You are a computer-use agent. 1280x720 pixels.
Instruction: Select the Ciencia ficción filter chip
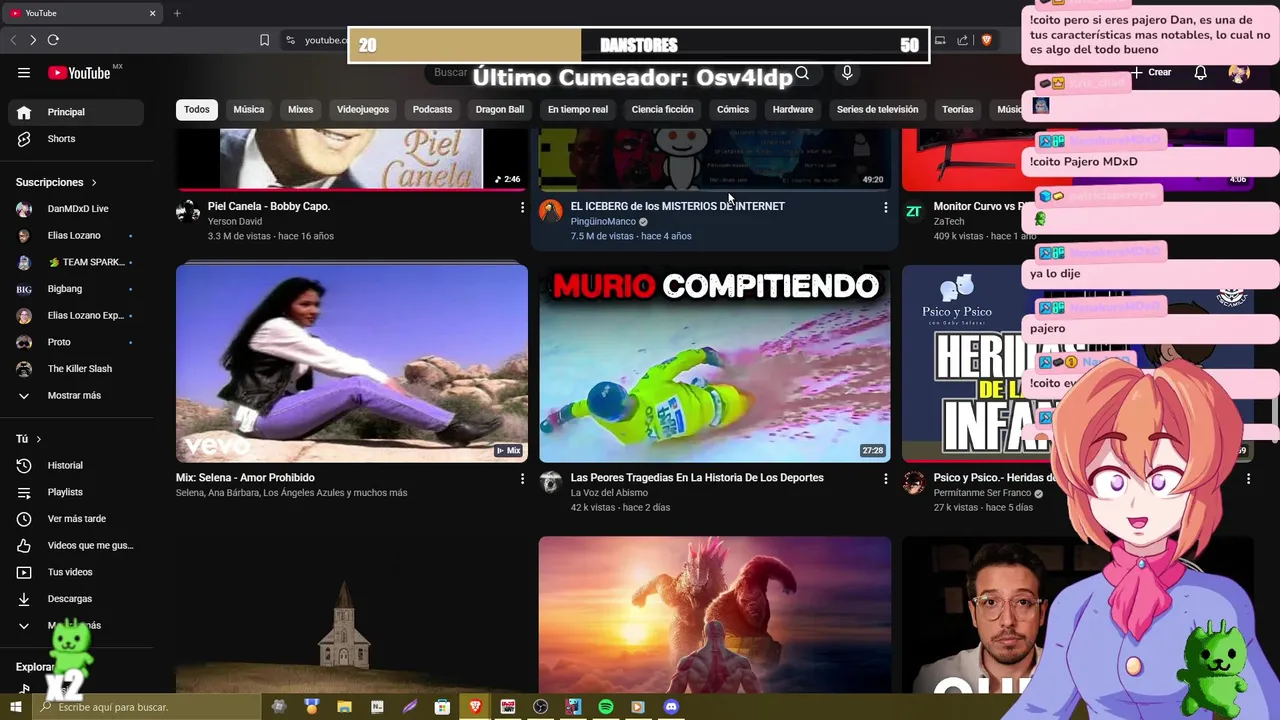click(662, 109)
